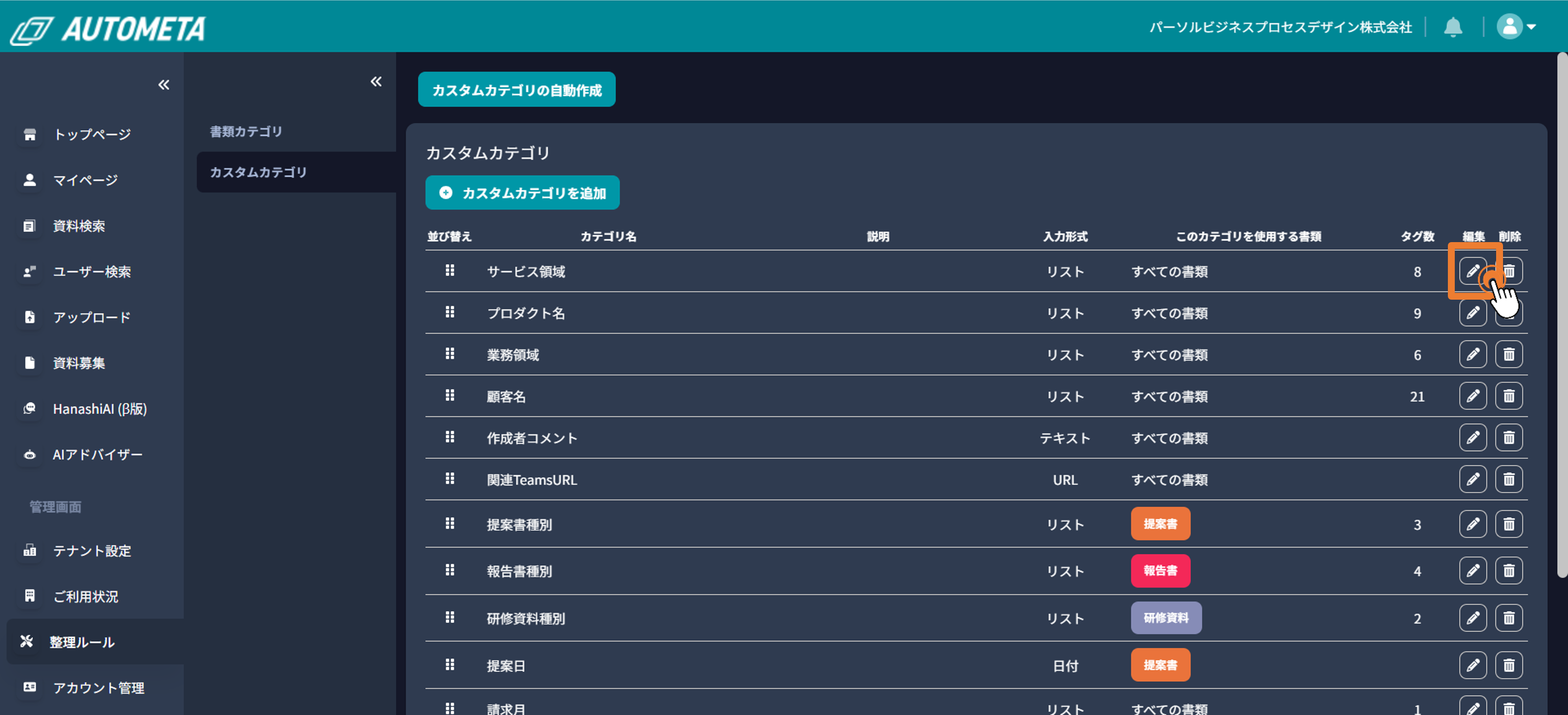The image size is (1568, 715).
Task: Click the 報告書種別 reorder drag handle
Action: (450, 570)
